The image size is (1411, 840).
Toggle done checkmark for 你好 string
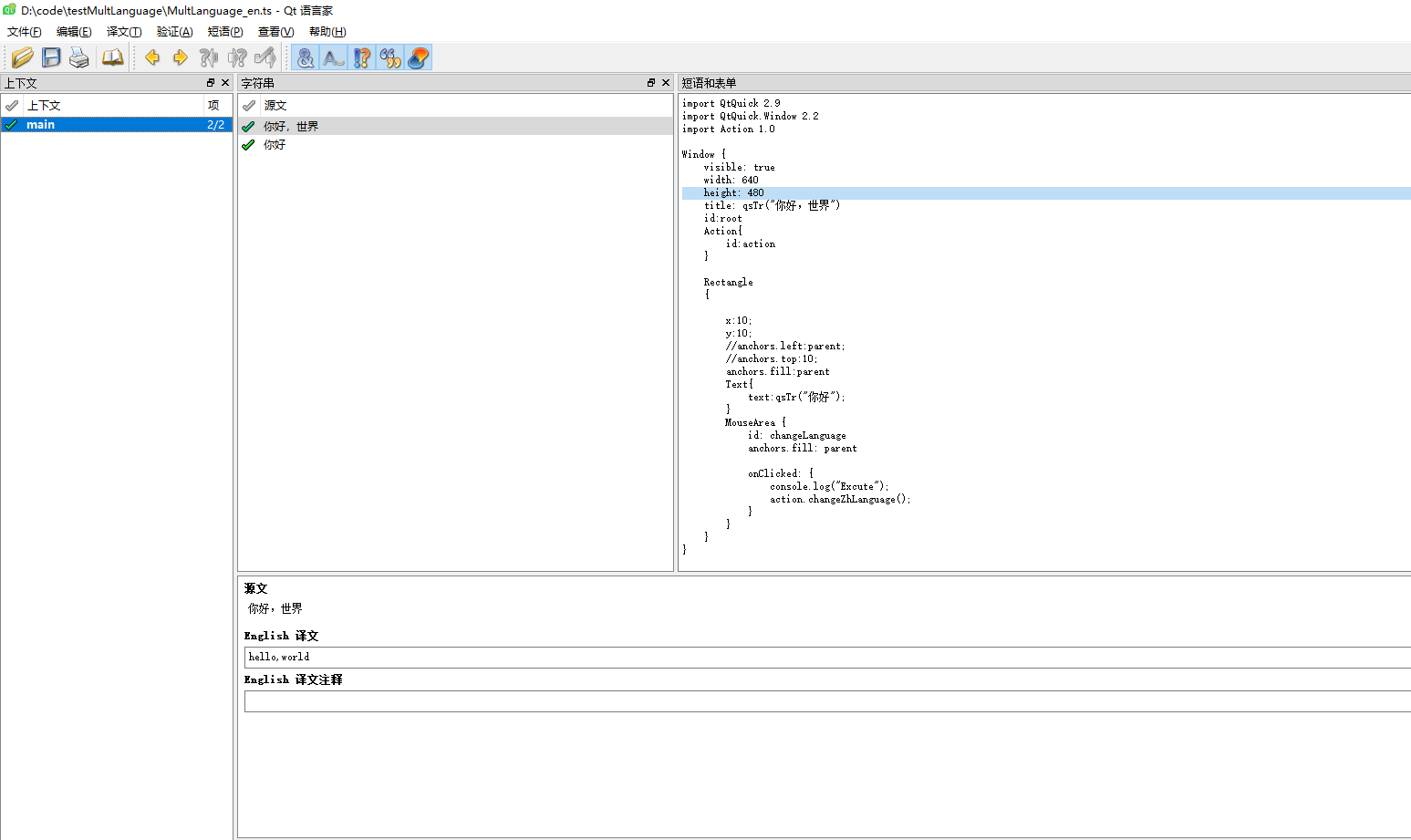coord(248,145)
